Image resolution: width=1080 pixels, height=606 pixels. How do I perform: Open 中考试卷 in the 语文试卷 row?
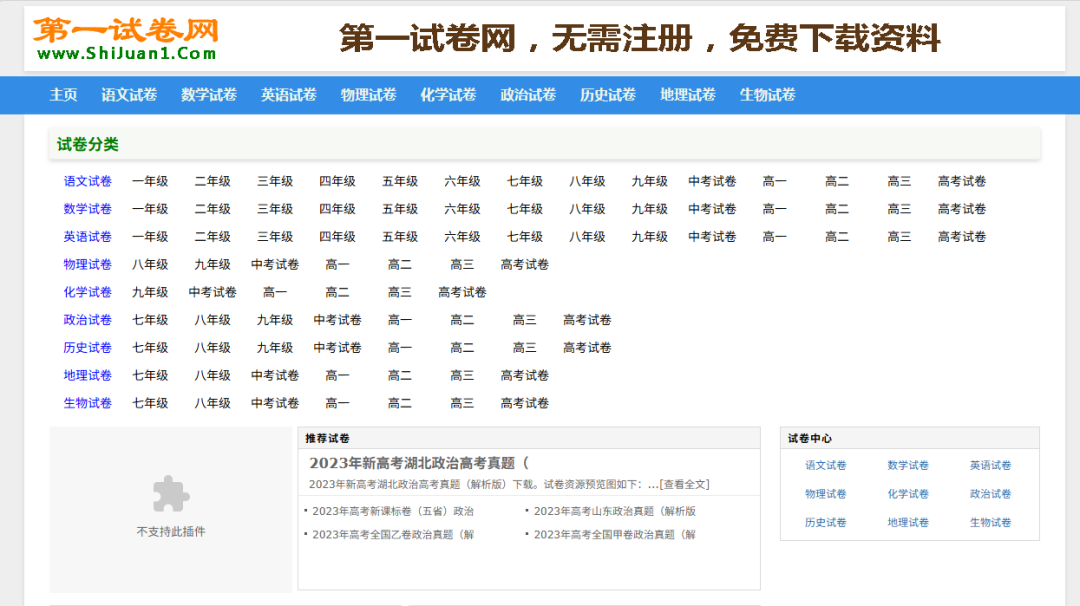pyautogui.click(x=712, y=181)
